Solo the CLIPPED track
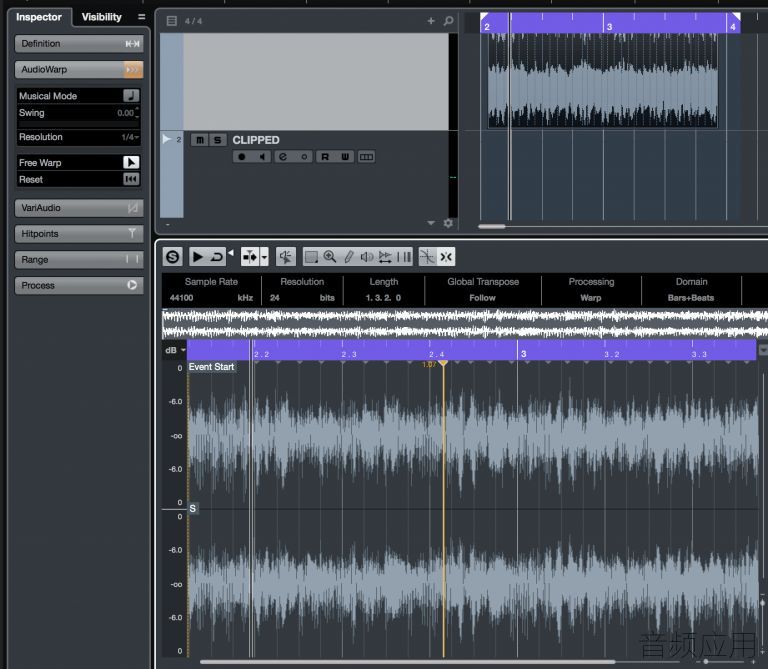 tap(217, 140)
